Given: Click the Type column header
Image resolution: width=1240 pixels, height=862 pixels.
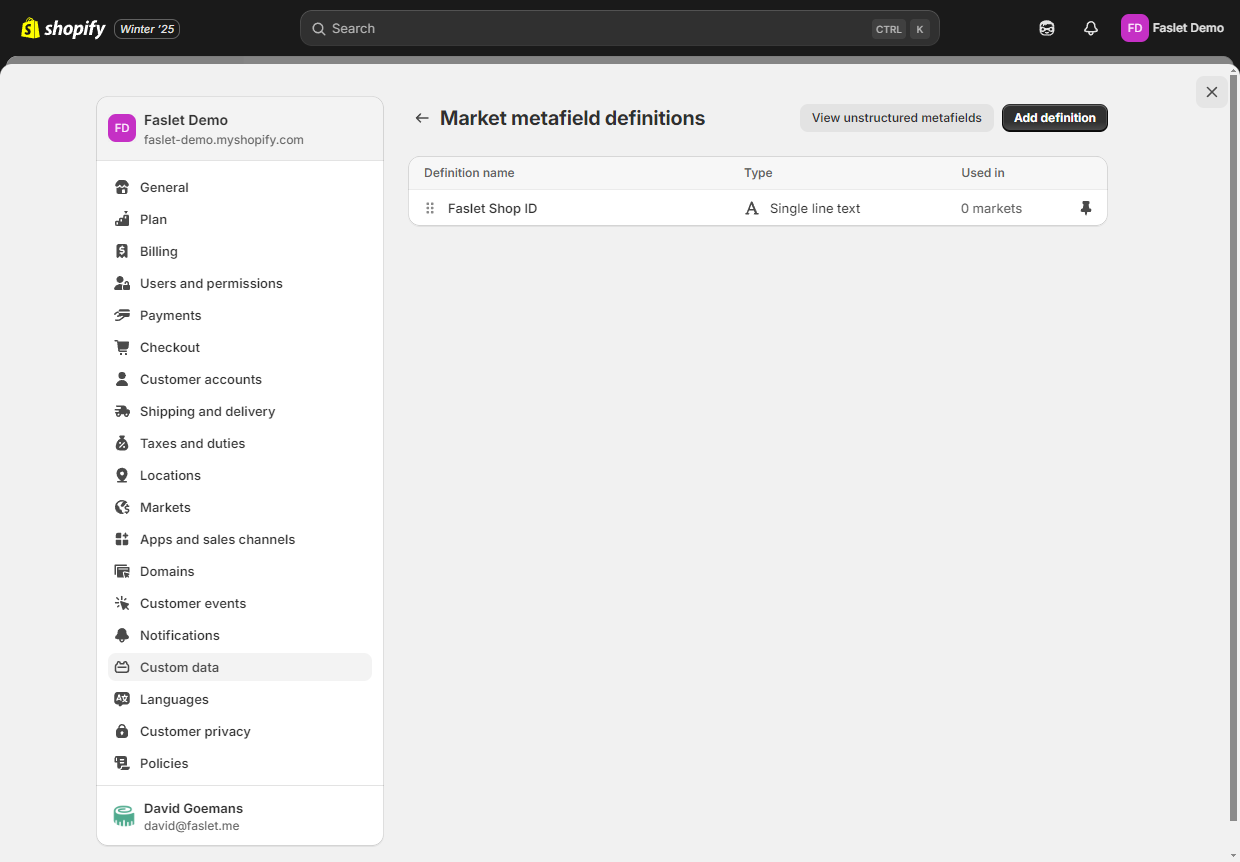Looking at the screenshot, I should click(x=758, y=173).
